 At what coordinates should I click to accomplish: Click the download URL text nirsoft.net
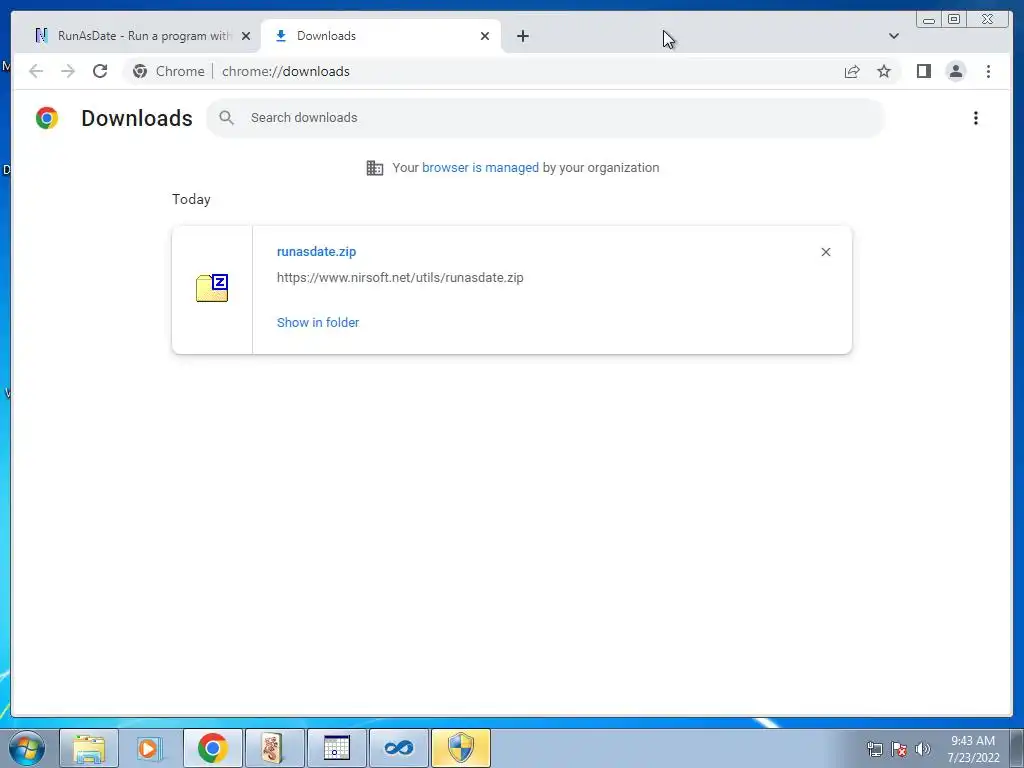pyautogui.click(x=400, y=278)
